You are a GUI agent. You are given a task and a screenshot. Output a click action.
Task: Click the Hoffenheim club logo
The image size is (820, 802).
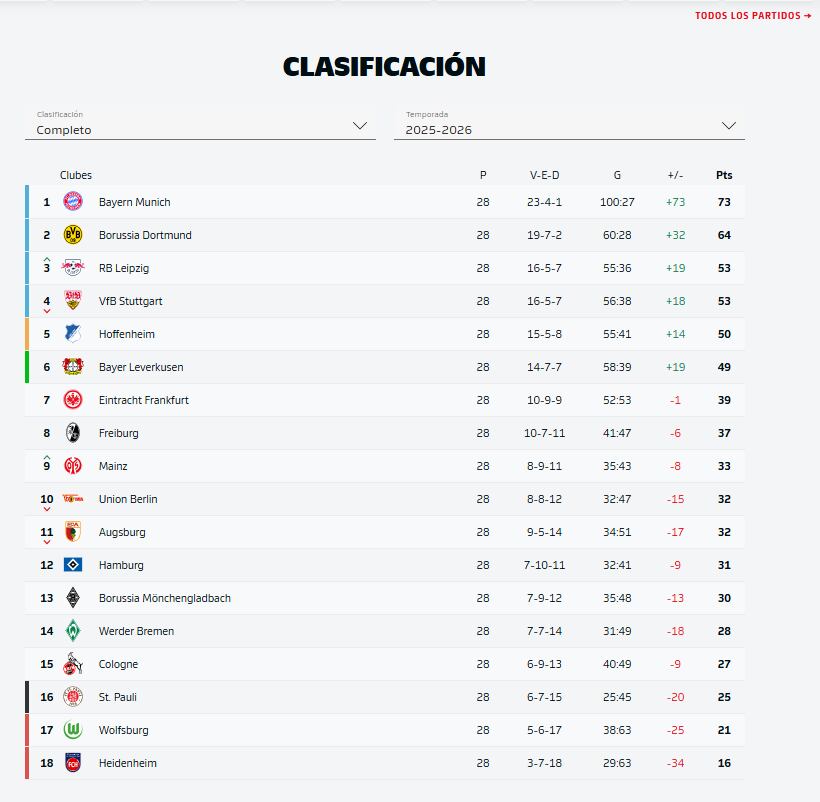coord(74,334)
